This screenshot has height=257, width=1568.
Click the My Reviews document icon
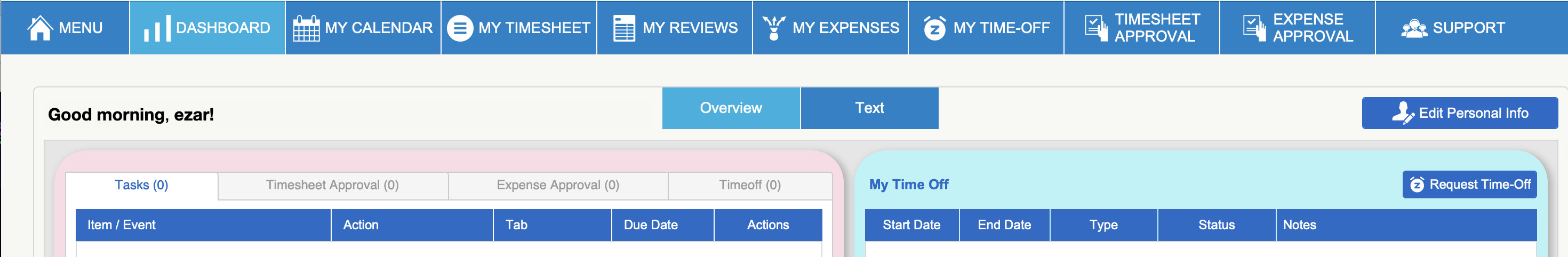point(624,29)
